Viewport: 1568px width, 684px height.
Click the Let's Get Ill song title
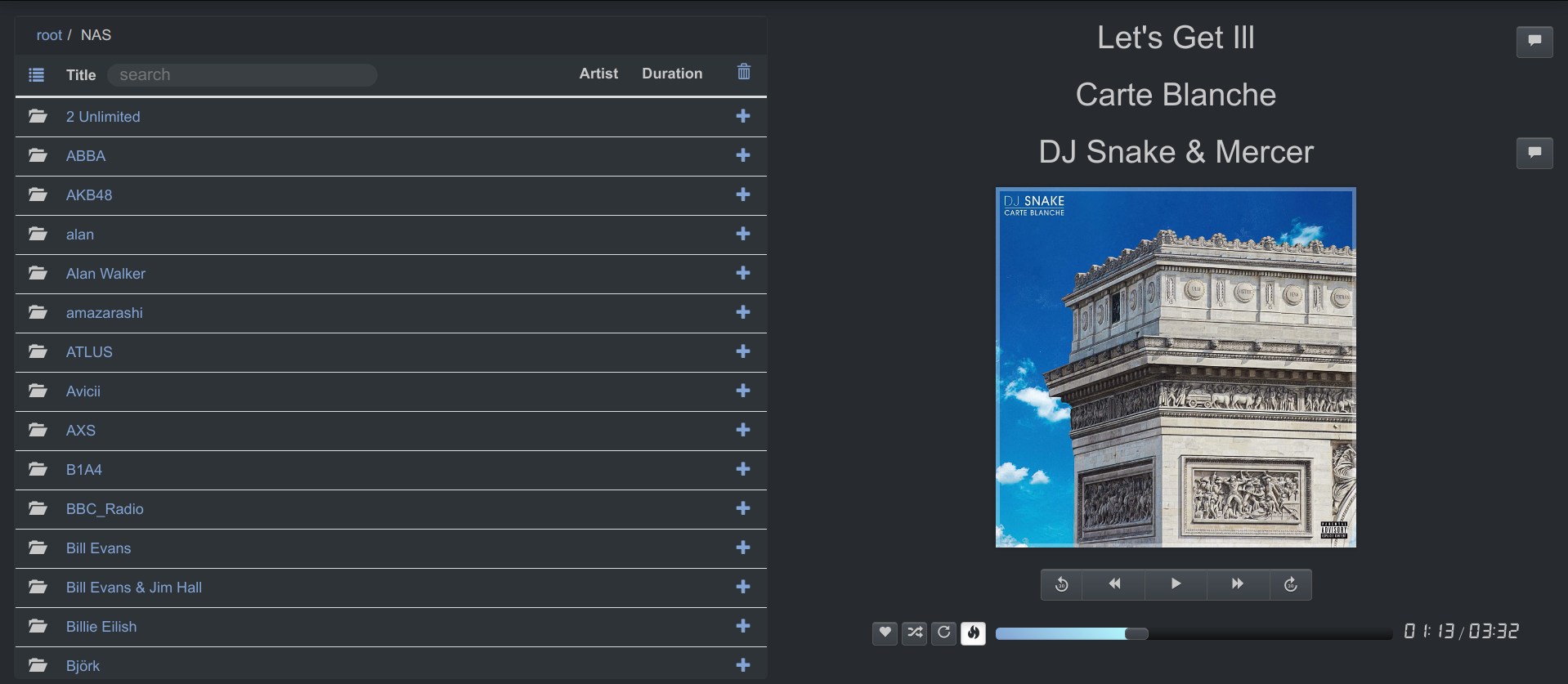point(1176,38)
